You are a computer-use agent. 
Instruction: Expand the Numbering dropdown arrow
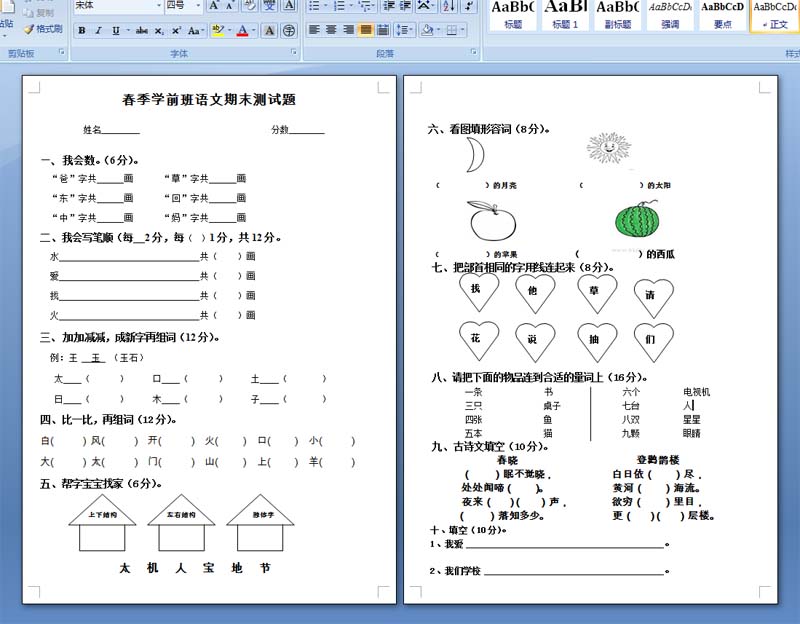(351, 6)
